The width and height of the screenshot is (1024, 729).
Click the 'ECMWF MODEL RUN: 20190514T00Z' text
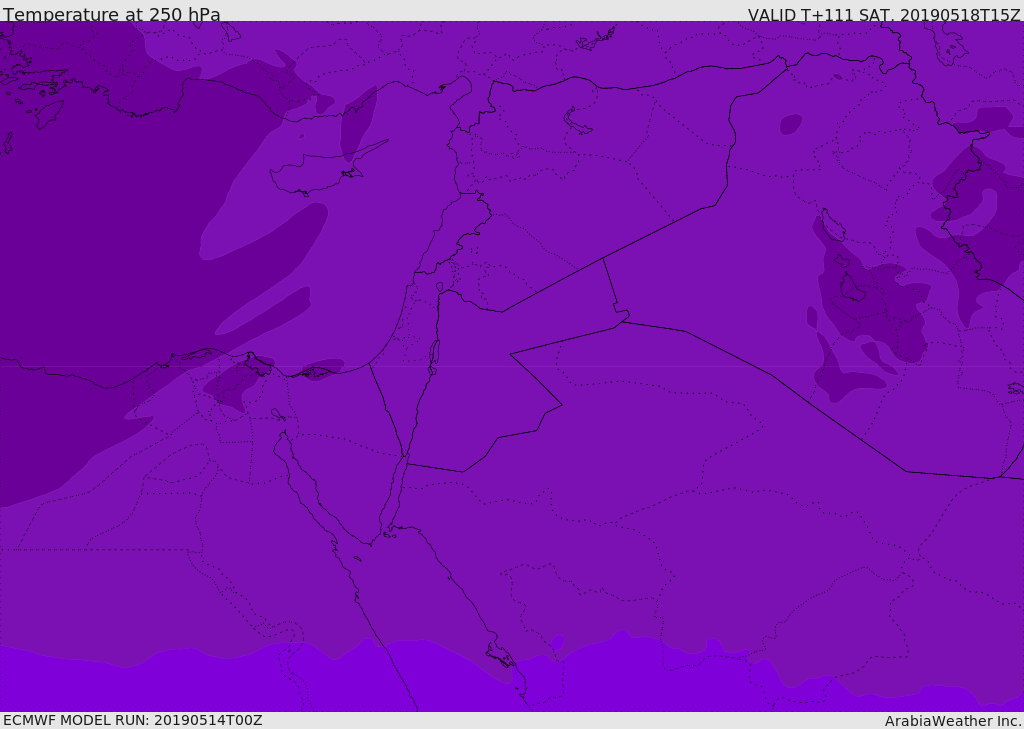(x=133, y=720)
